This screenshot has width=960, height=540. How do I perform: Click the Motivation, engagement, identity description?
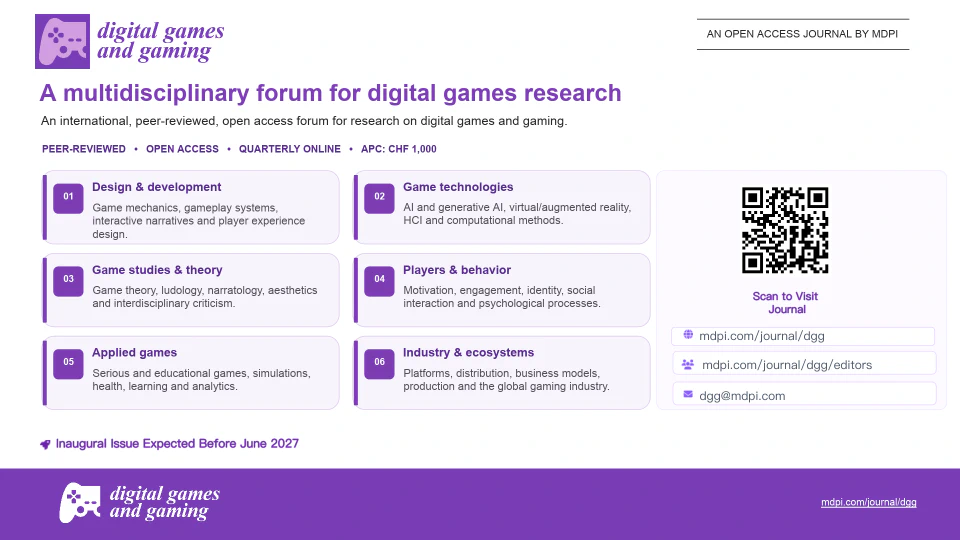coord(502,296)
